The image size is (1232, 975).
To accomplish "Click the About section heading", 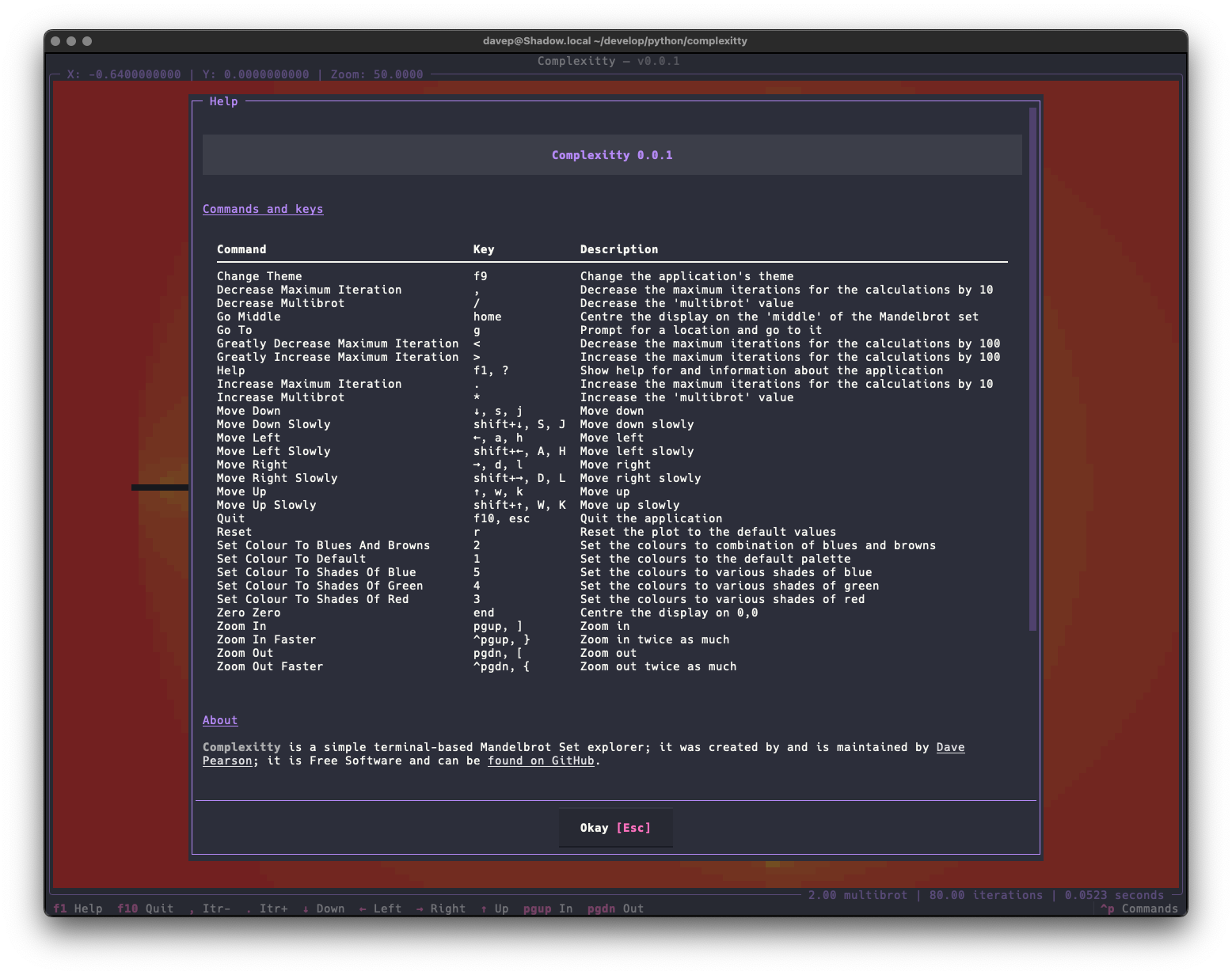I will [220, 720].
